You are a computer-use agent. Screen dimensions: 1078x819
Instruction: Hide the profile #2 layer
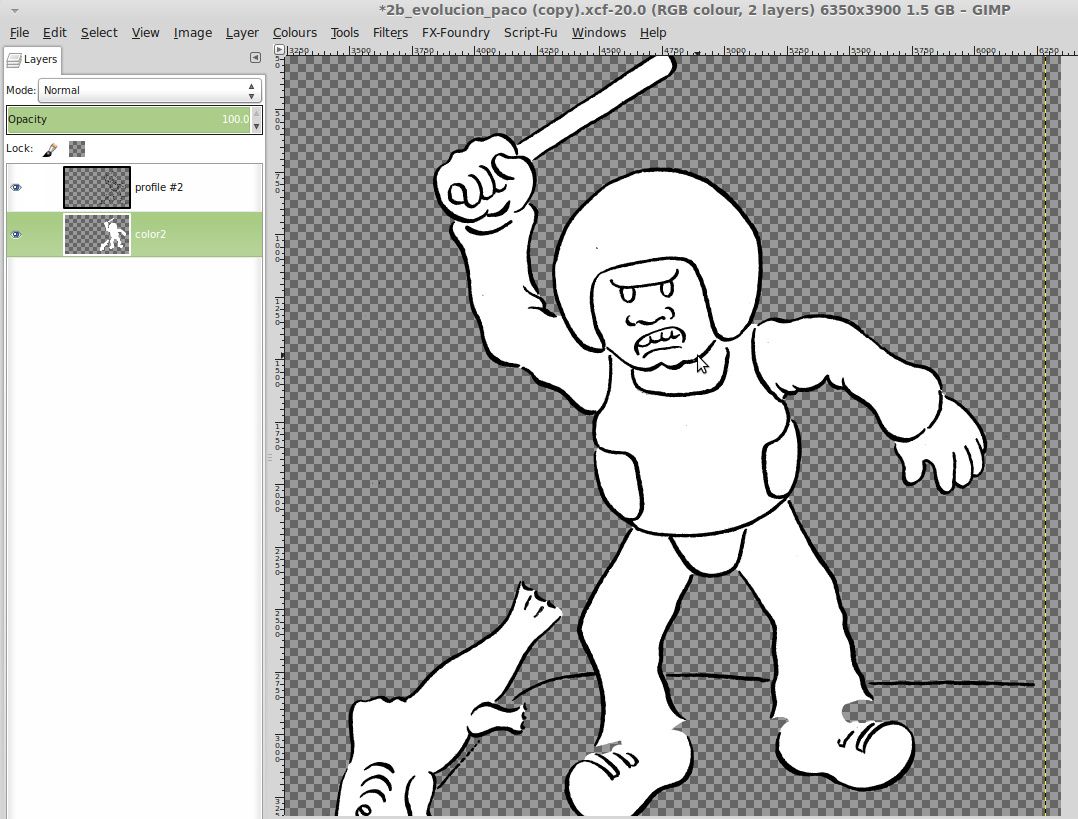pyautogui.click(x=16, y=187)
